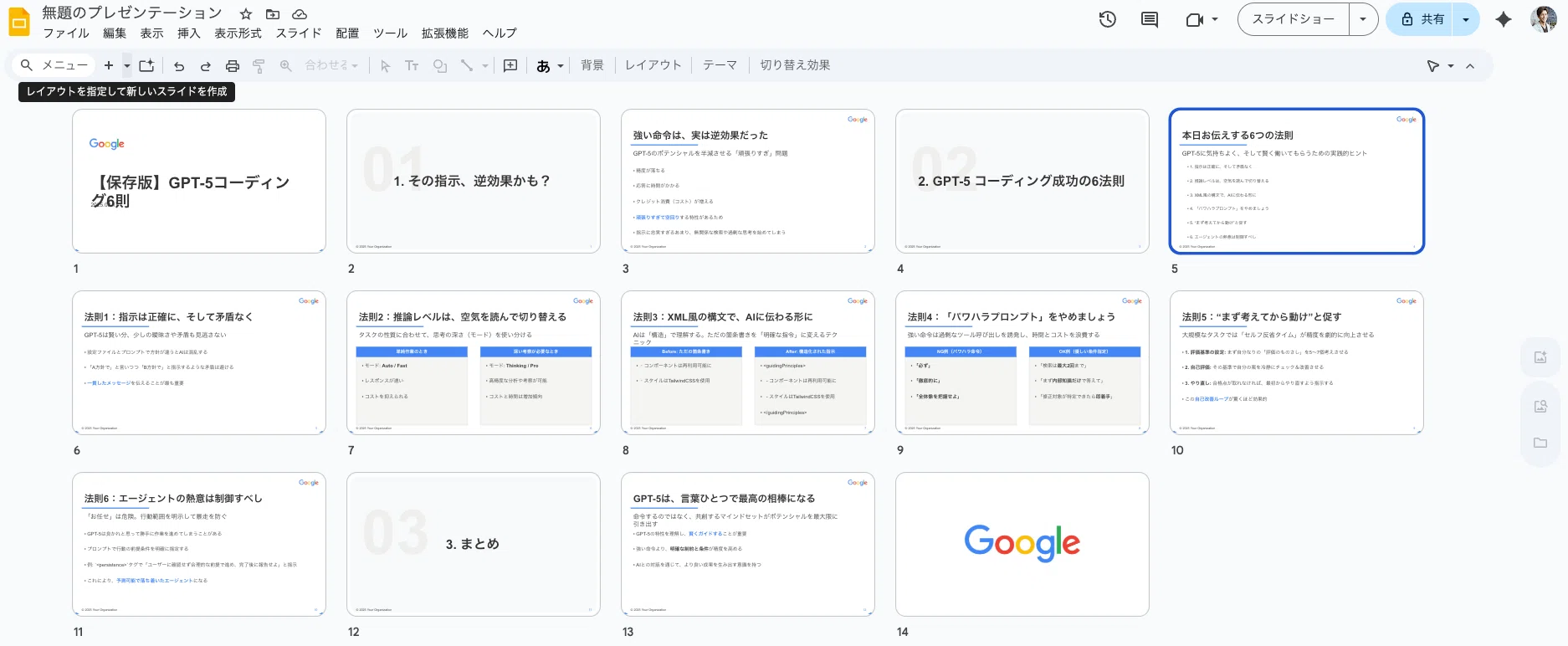Select the text box tool
Viewport: 1568px width, 646px height.
[412, 65]
